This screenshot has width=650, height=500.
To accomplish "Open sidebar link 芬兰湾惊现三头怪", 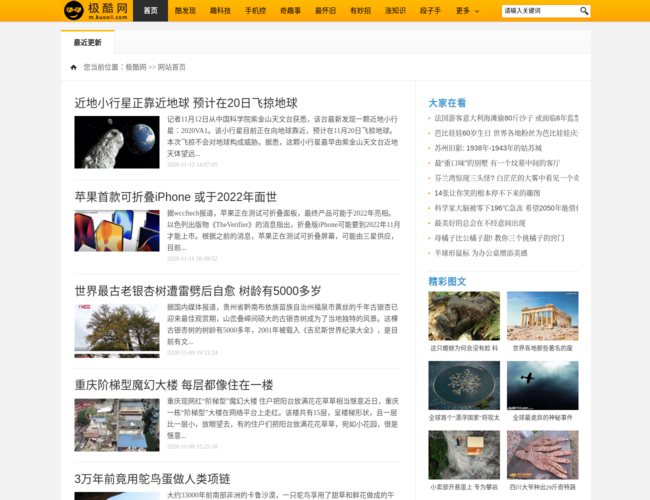I will pos(506,178).
